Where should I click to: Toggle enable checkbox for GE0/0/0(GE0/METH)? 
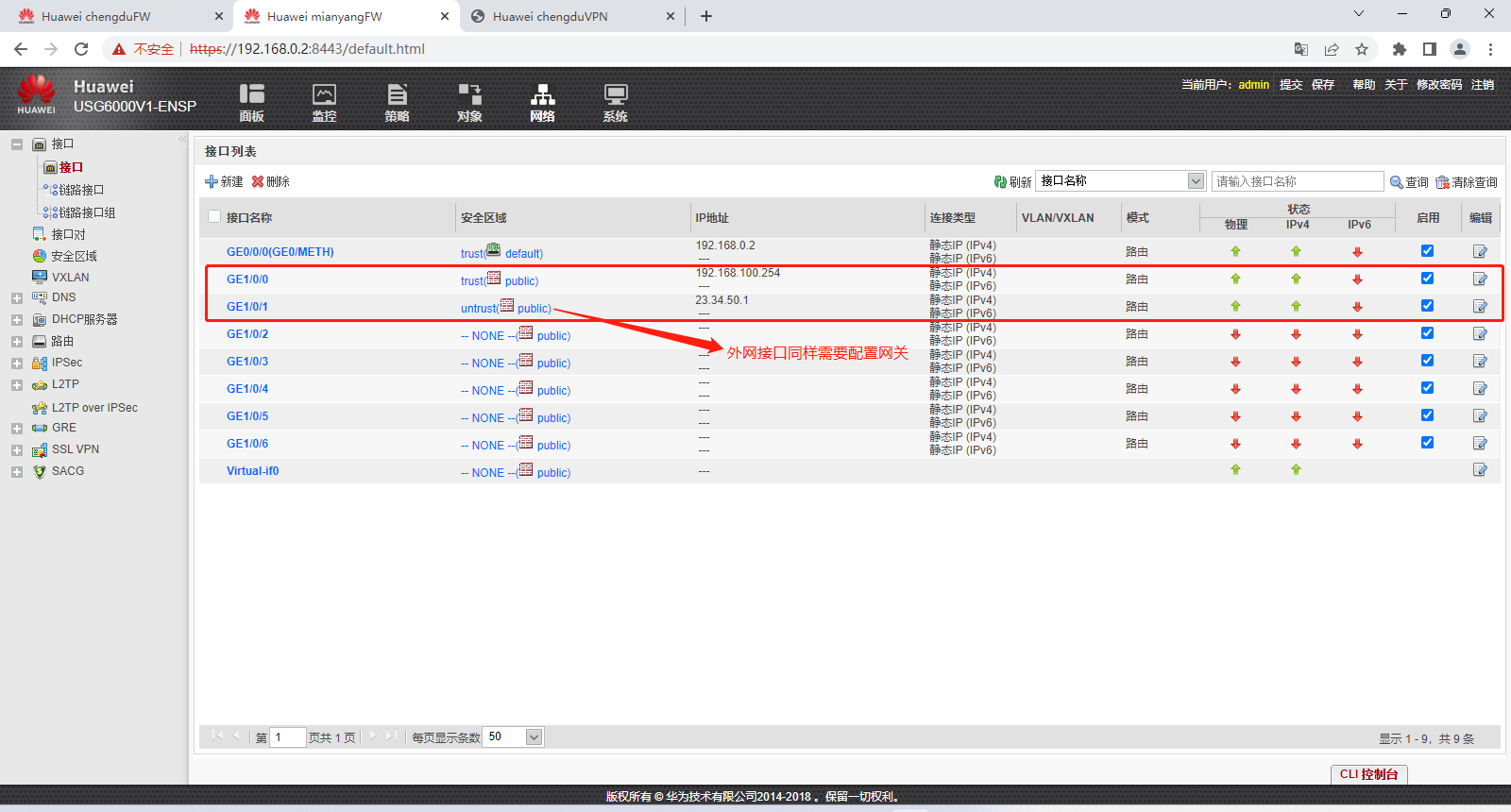click(1427, 251)
